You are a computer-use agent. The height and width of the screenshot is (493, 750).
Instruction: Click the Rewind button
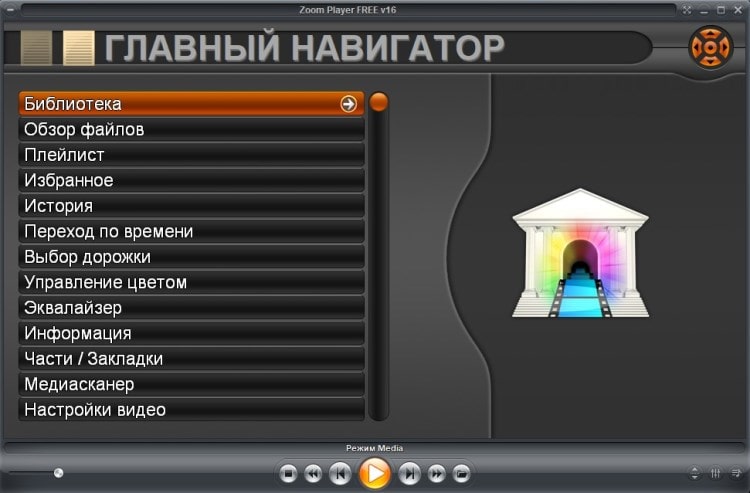pos(313,474)
